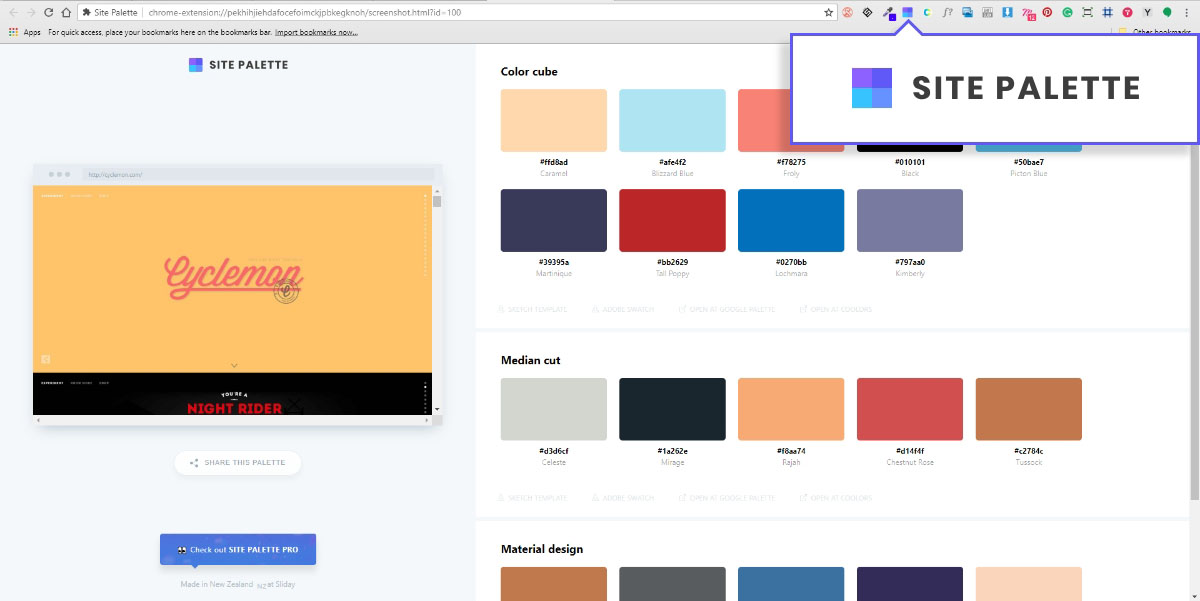The height and width of the screenshot is (601, 1200).
Task: Select the Kimberly #797aa0 swatch
Action: pos(910,220)
